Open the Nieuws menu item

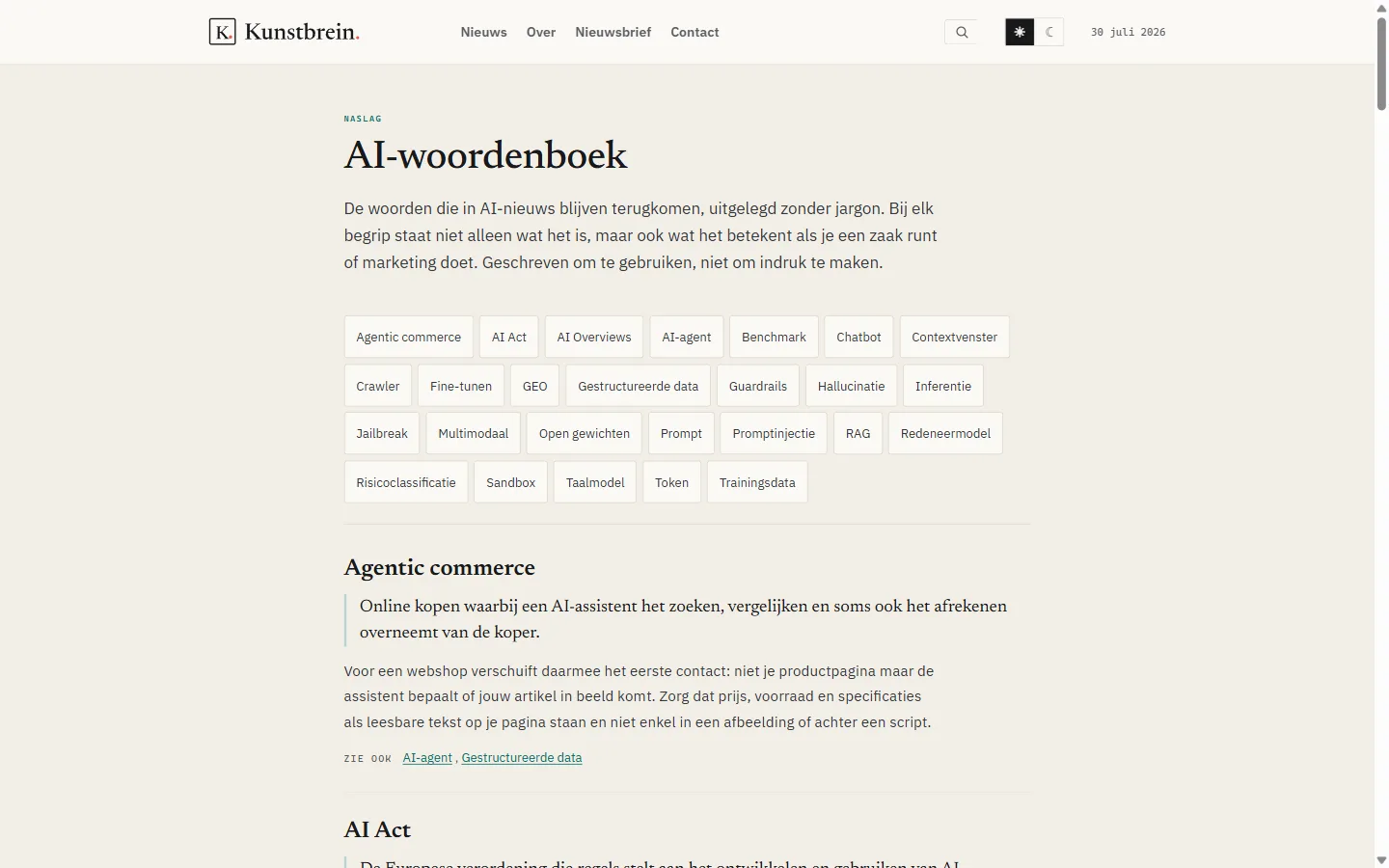click(483, 32)
